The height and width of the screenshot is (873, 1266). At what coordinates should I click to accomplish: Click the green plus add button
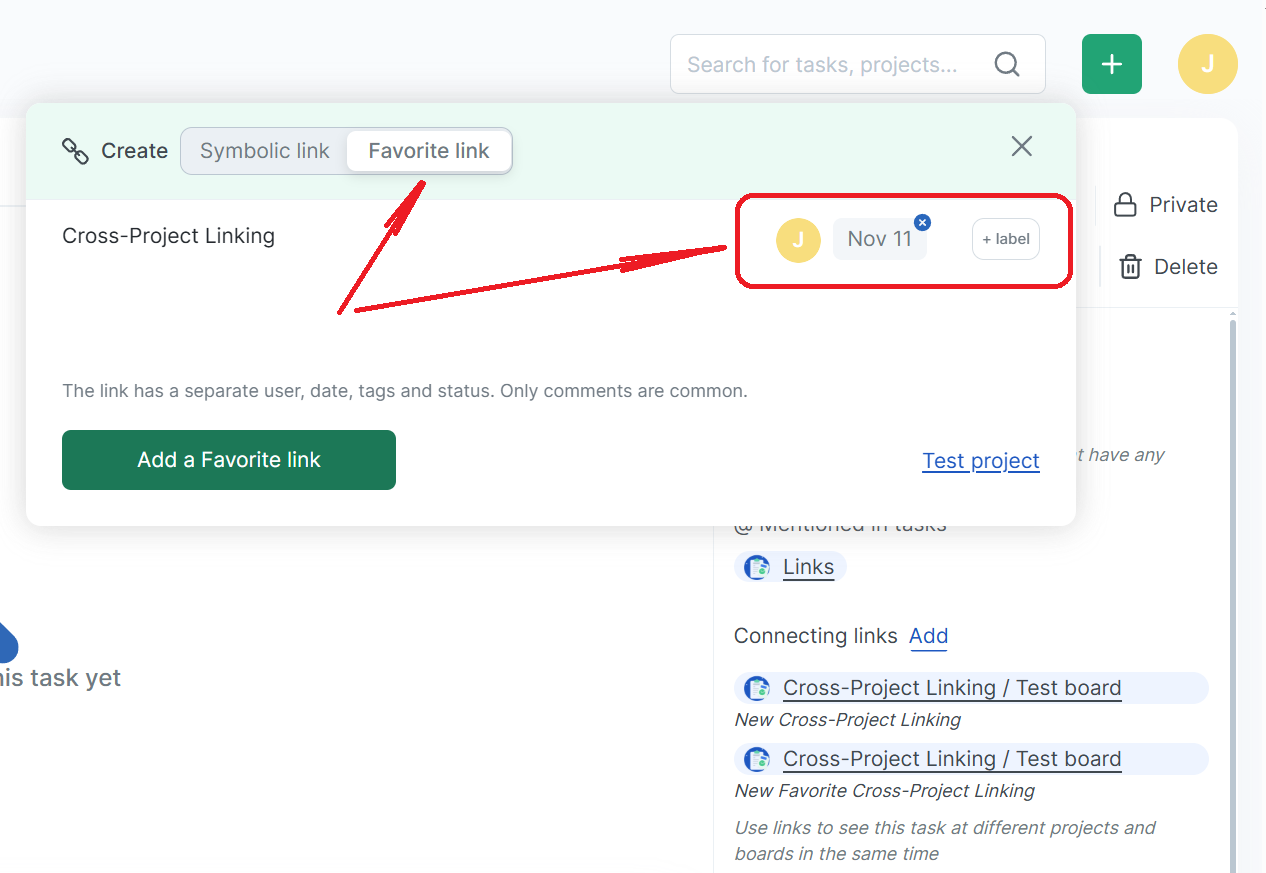coord(1111,64)
